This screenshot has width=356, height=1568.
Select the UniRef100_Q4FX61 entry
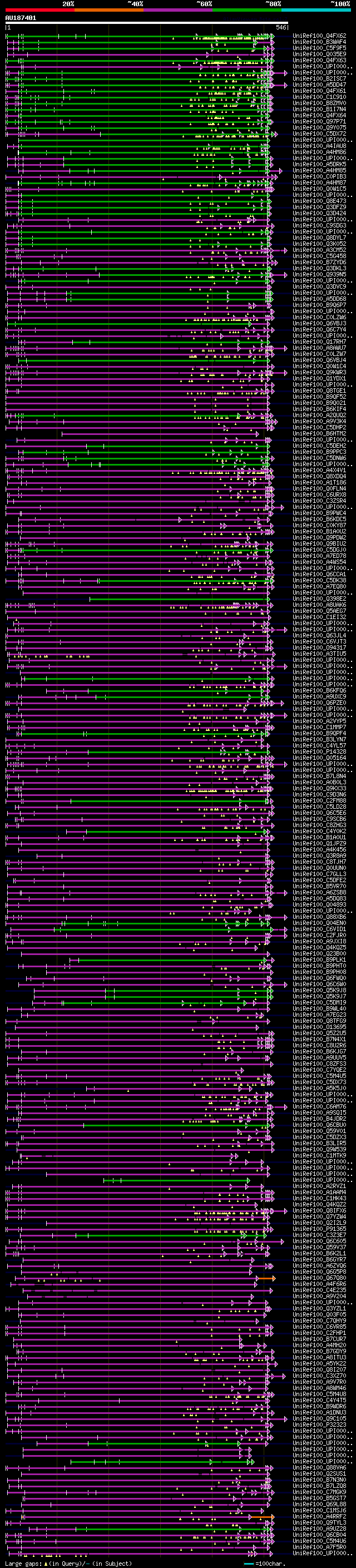(319, 91)
